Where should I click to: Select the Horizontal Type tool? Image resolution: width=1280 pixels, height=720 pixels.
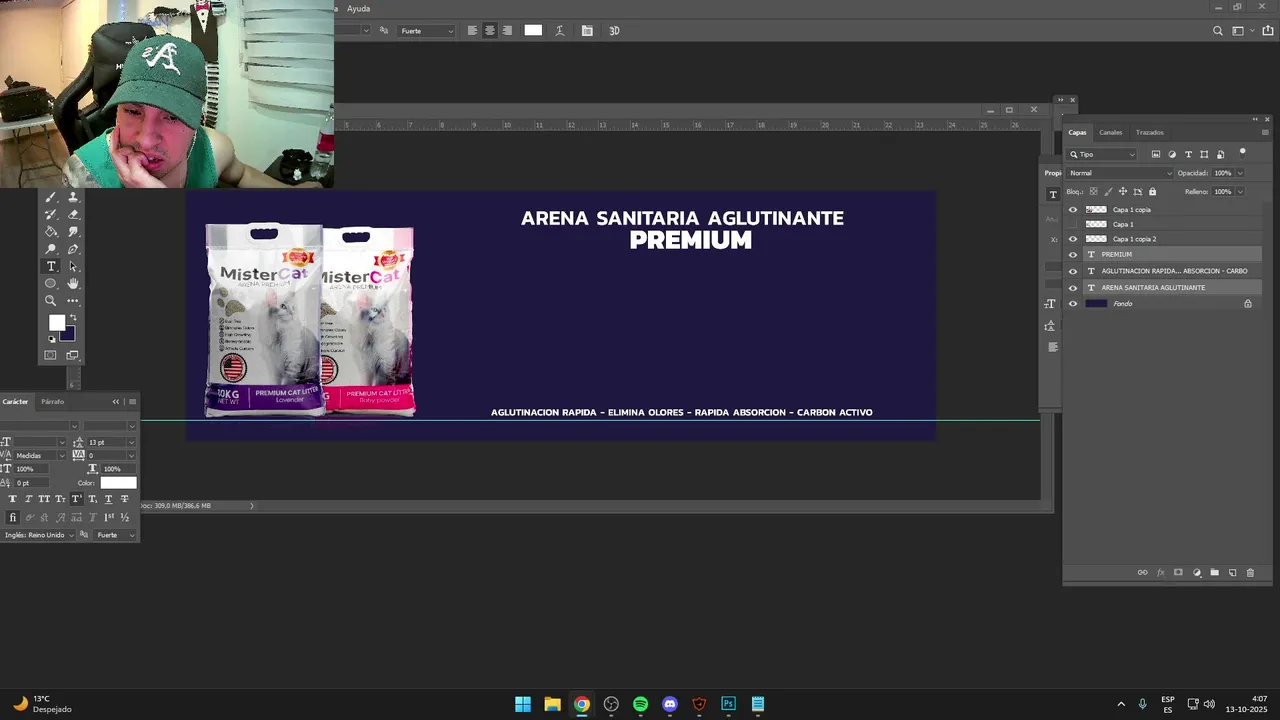(x=51, y=266)
